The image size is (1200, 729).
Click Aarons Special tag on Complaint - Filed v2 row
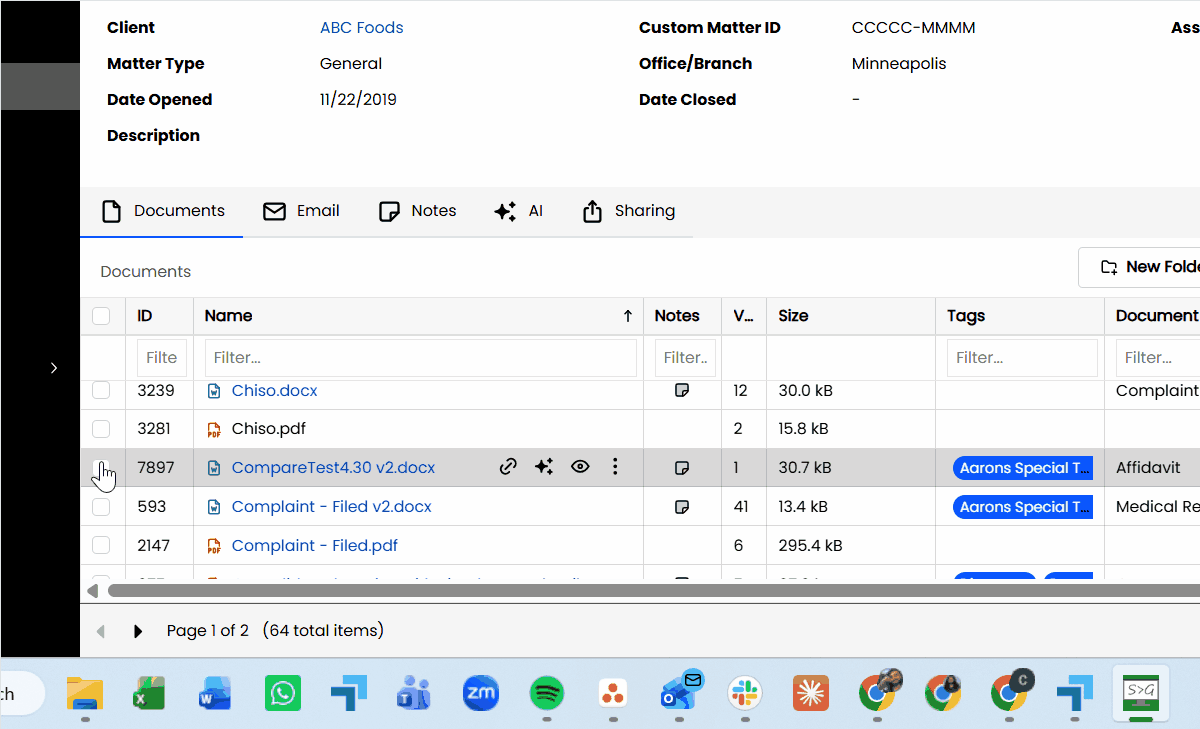pyautogui.click(x=1023, y=507)
